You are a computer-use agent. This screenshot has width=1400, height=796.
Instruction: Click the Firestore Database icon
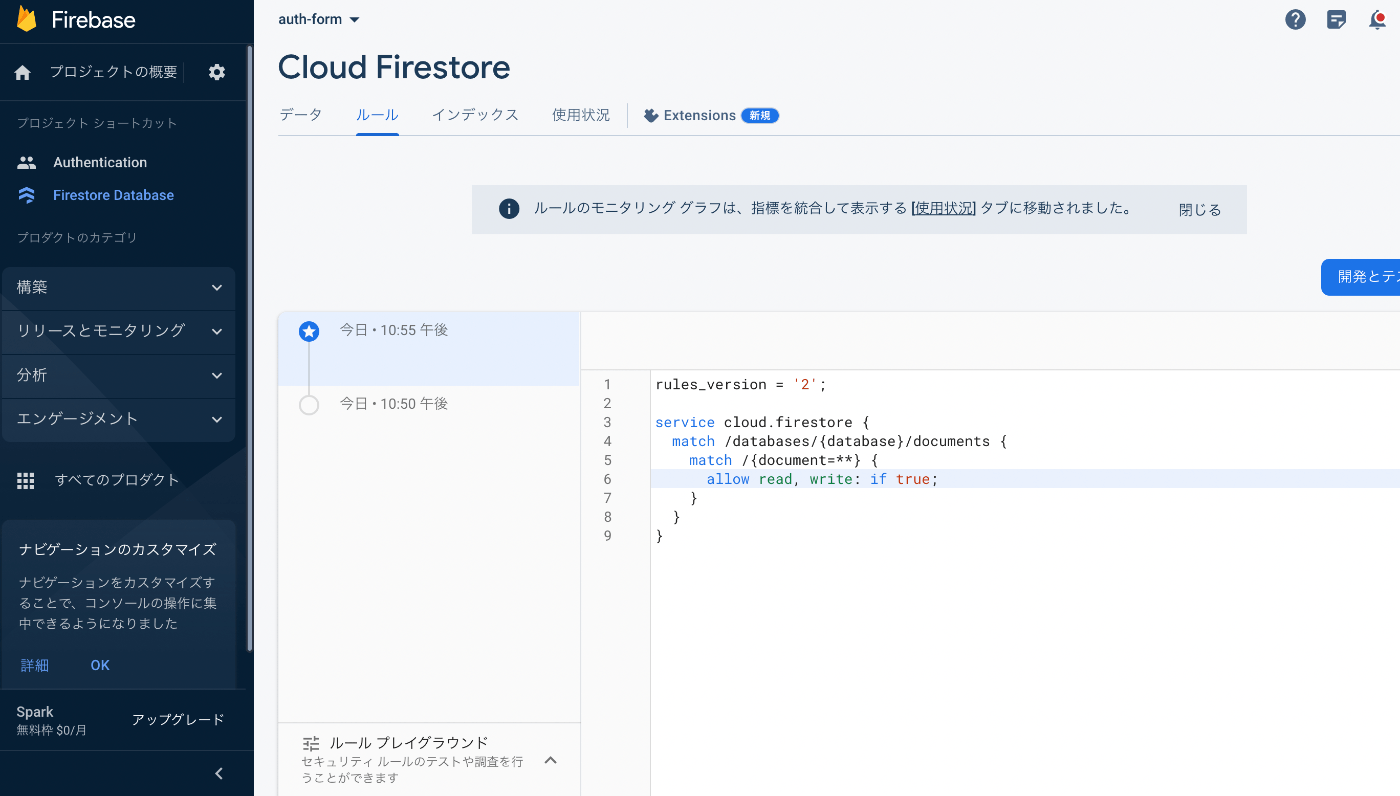27,195
